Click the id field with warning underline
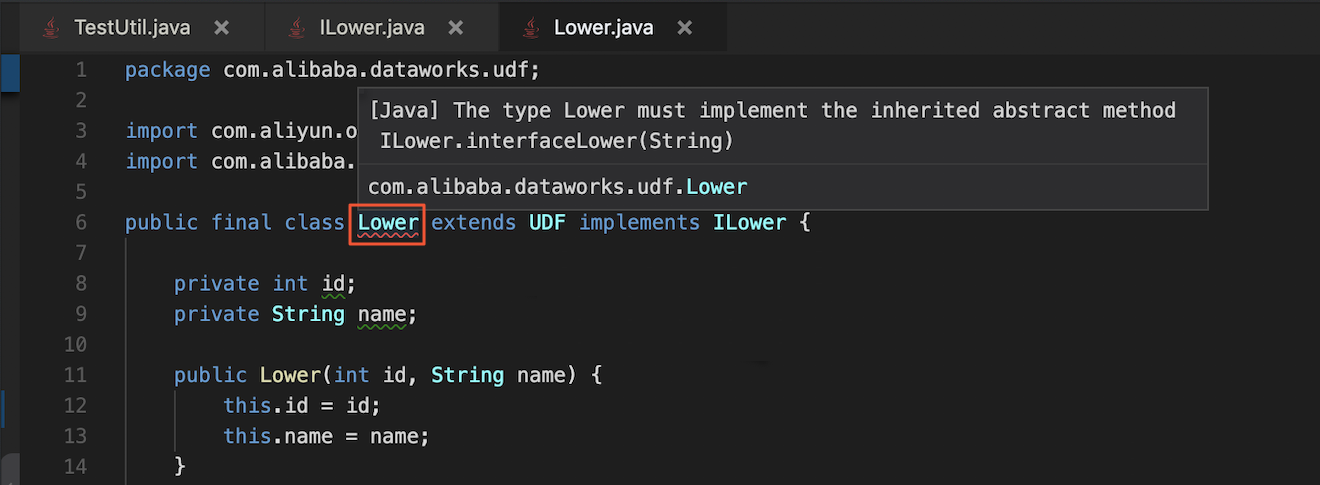1320x485 pixels. [333, 284]
